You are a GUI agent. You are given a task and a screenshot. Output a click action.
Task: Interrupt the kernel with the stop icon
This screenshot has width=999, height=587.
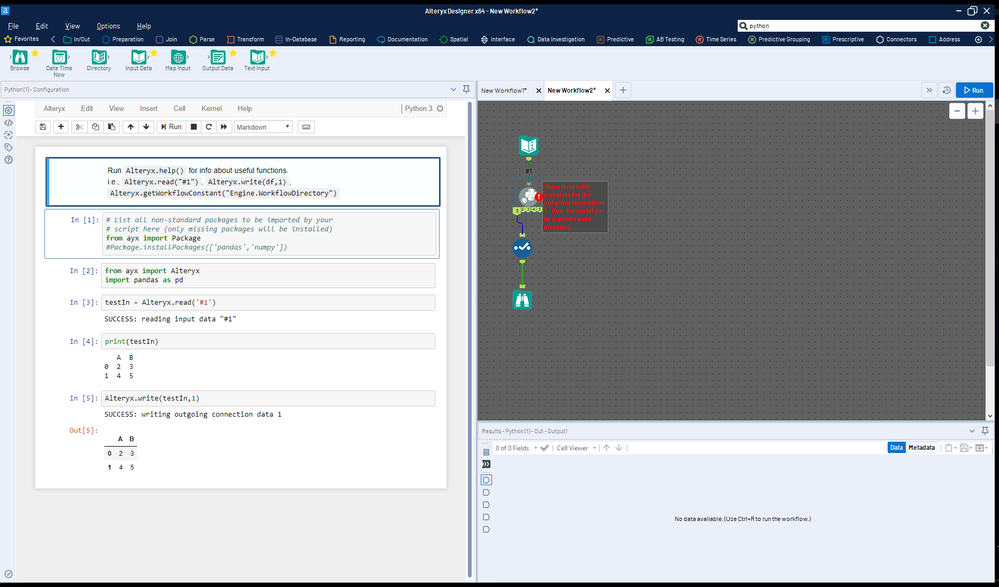coord(194,127)
